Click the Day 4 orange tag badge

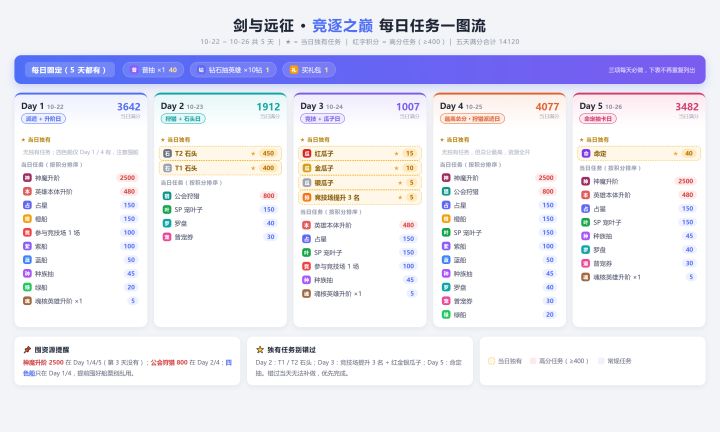click(x=472, y=119)
